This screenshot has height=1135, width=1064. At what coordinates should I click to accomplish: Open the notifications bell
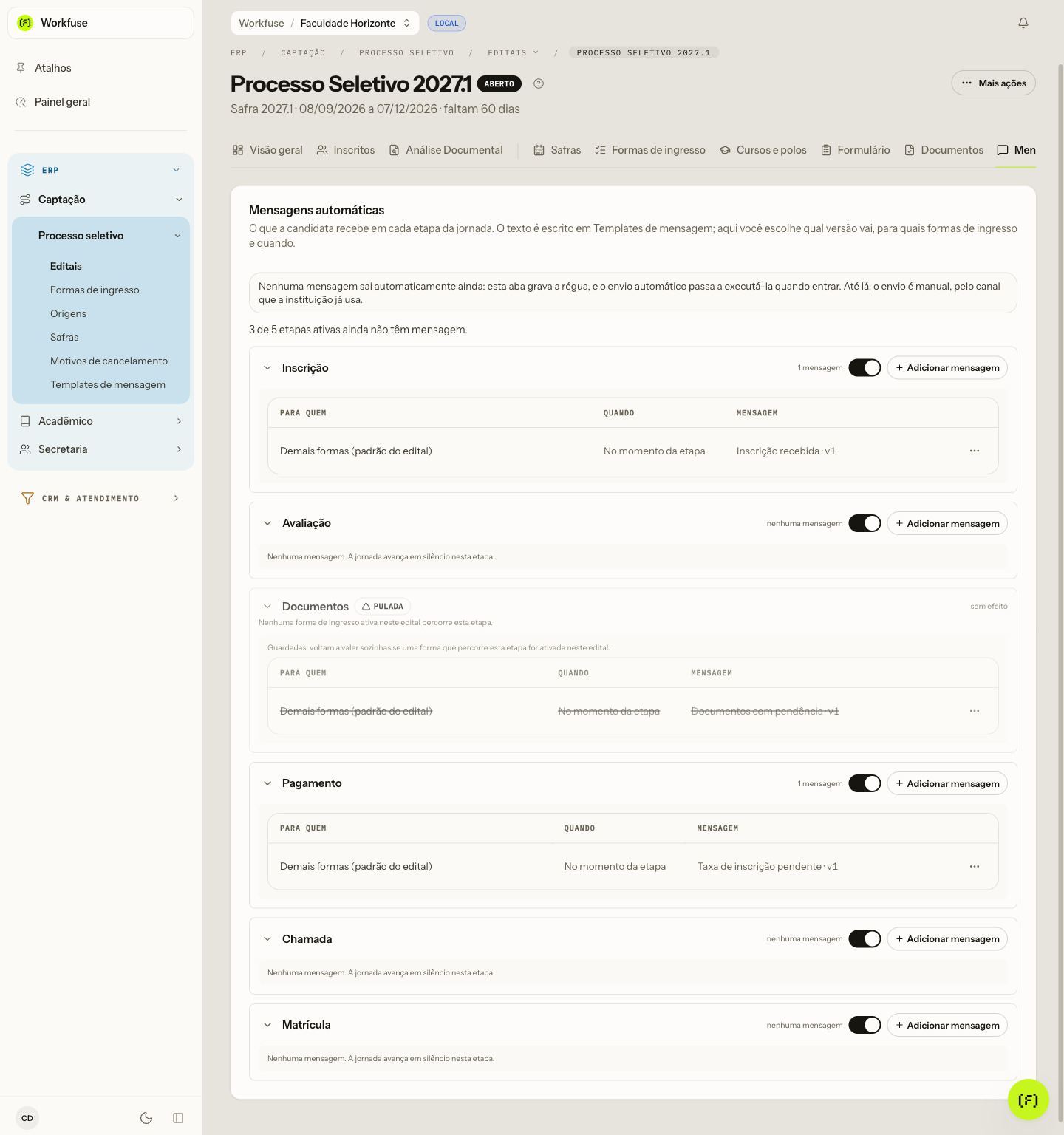click(x=1023, y=23)
